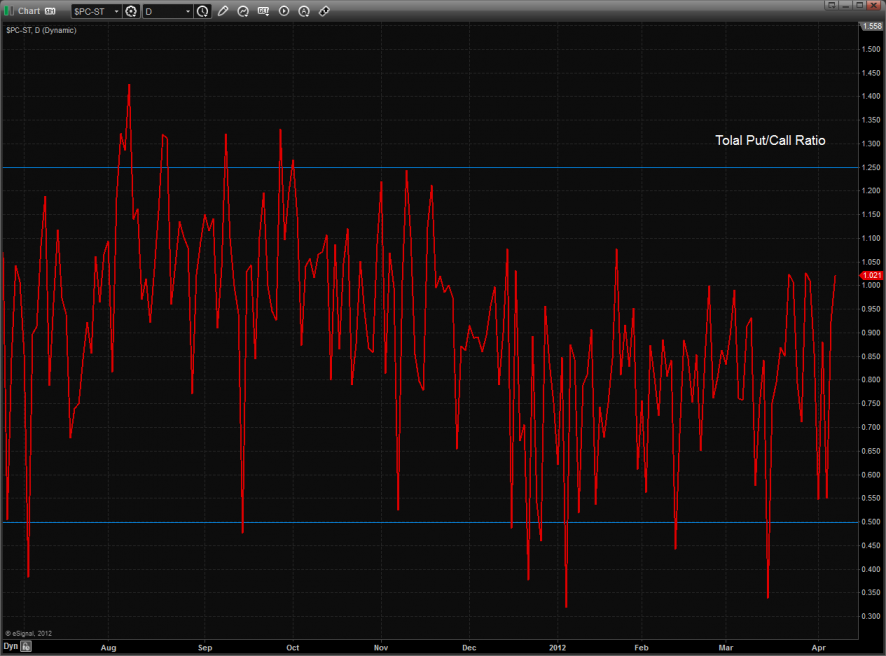
Task: Maximize the chart window
Action: (x=859, y=5)
